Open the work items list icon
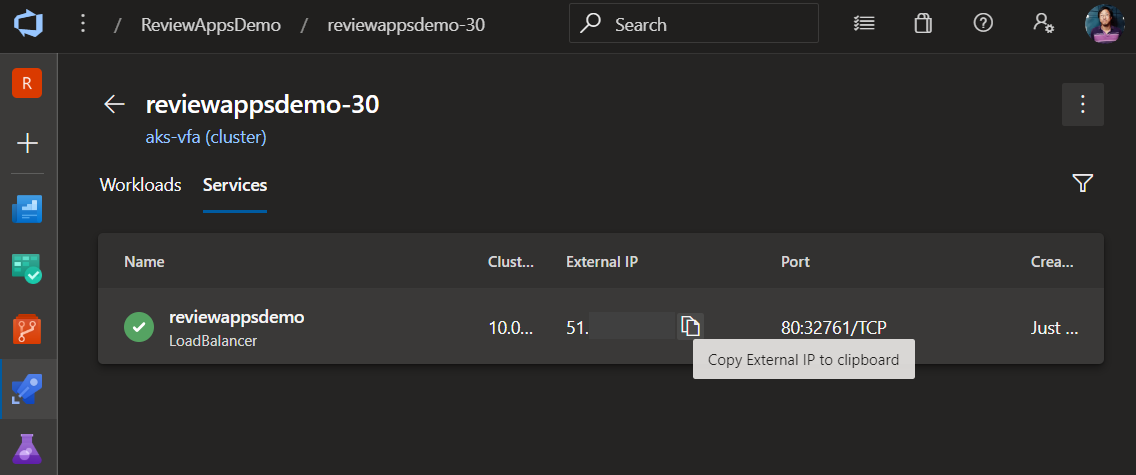This screenshot has height=475, width=1136. click(864, 23)
